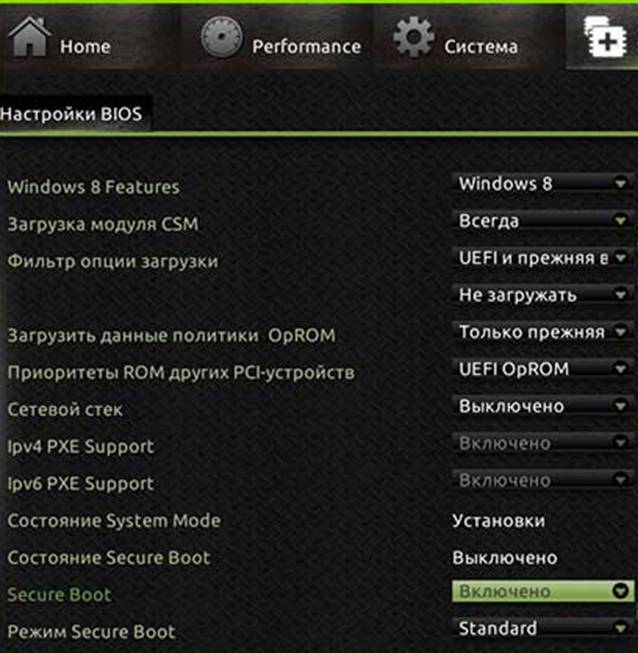Select the Настройки BIOS tab
This screenshot has height=653, width=638.
pyautogui.click(x=72, y=114)
